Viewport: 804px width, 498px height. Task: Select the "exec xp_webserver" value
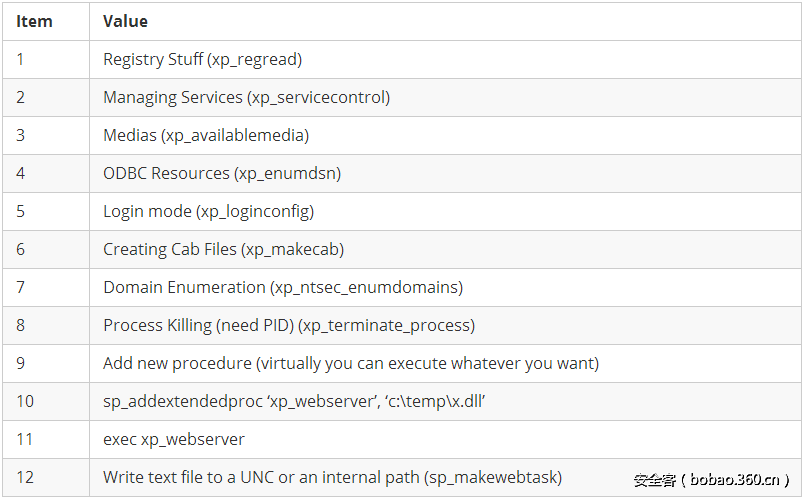click(174, 440)
